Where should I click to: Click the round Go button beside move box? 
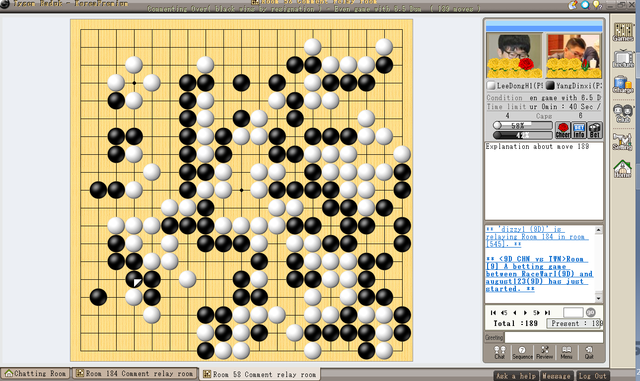(x=591, y=312)
